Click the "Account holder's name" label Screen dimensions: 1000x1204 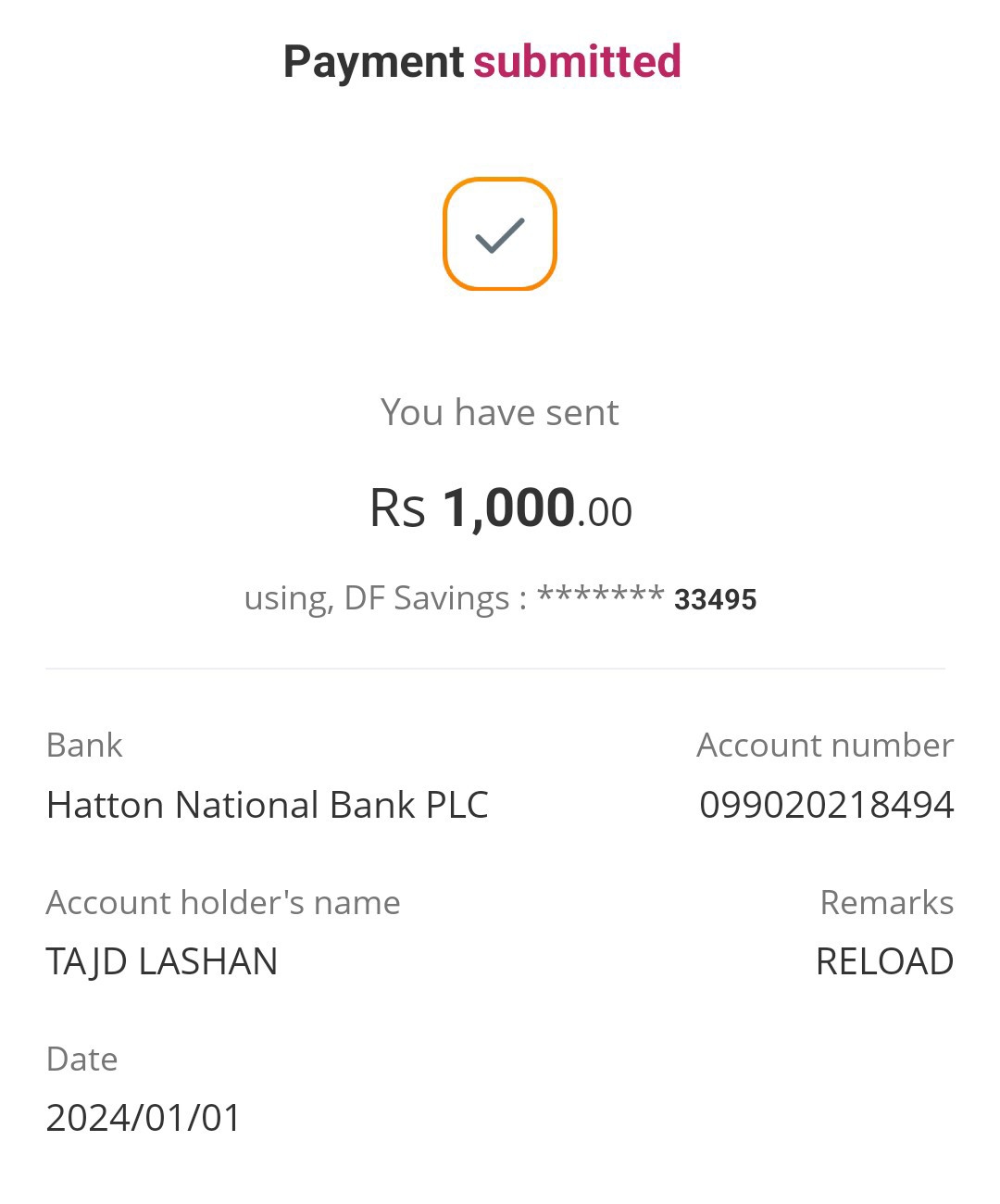(223, 902)
